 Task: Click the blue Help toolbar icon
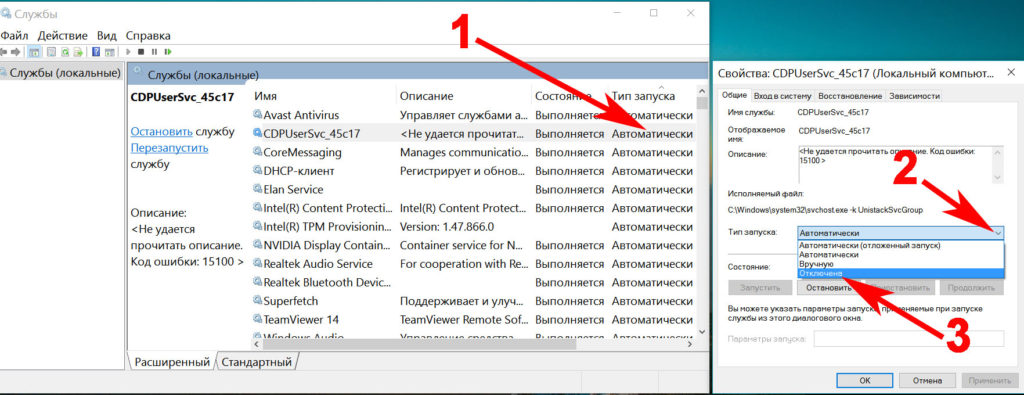[x=96, y=52]
